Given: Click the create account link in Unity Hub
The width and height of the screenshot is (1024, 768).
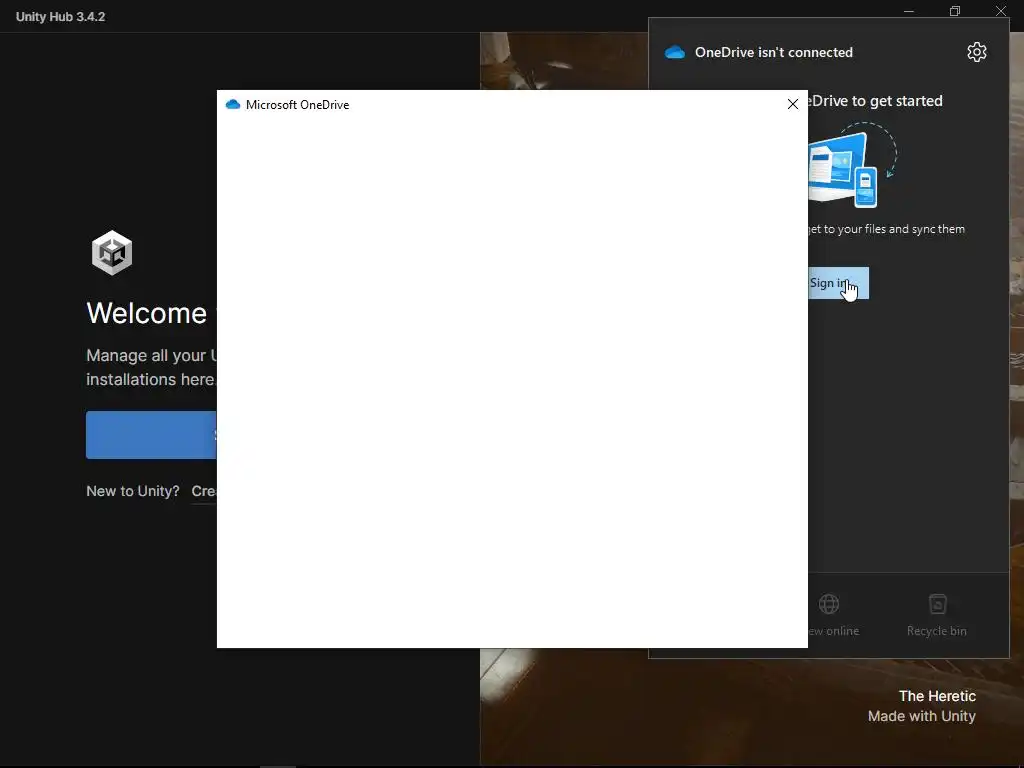Looking at the screenshot, I should tap(204, 491).
